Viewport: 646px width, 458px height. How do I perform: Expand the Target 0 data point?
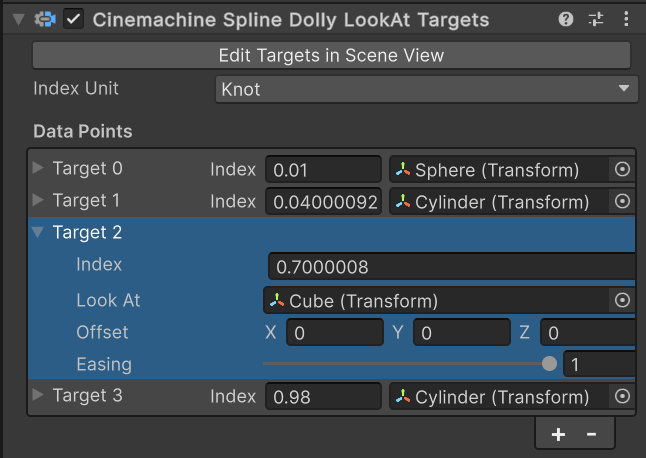tap(38, 168)
